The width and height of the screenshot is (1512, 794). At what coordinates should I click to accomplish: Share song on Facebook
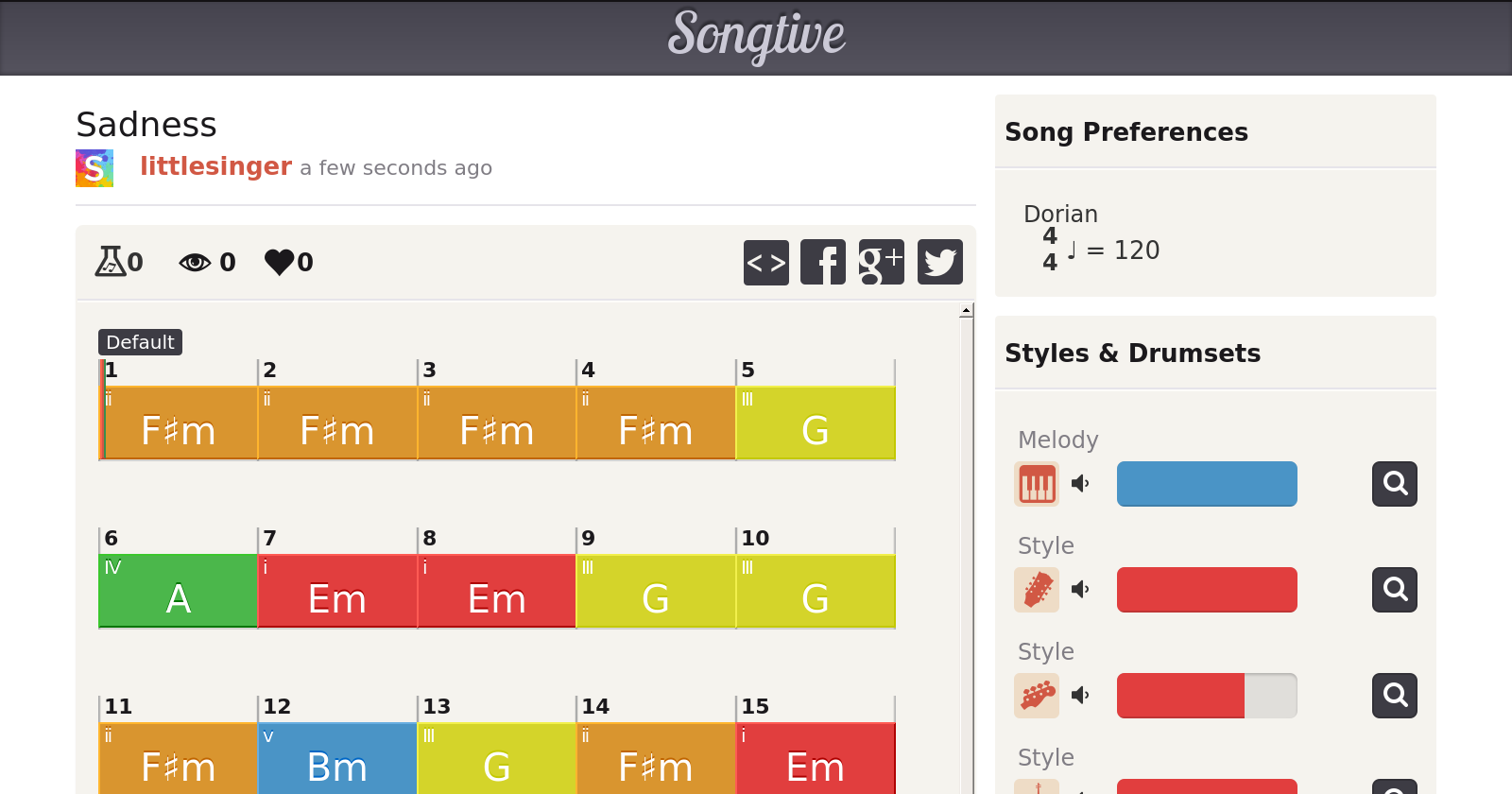pos(823,262)
